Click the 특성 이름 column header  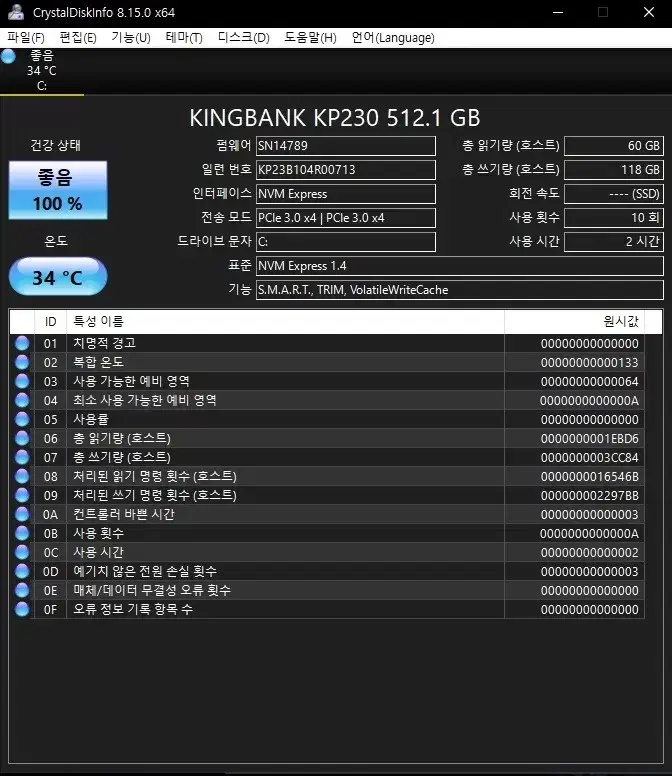(x=286, y=322)
